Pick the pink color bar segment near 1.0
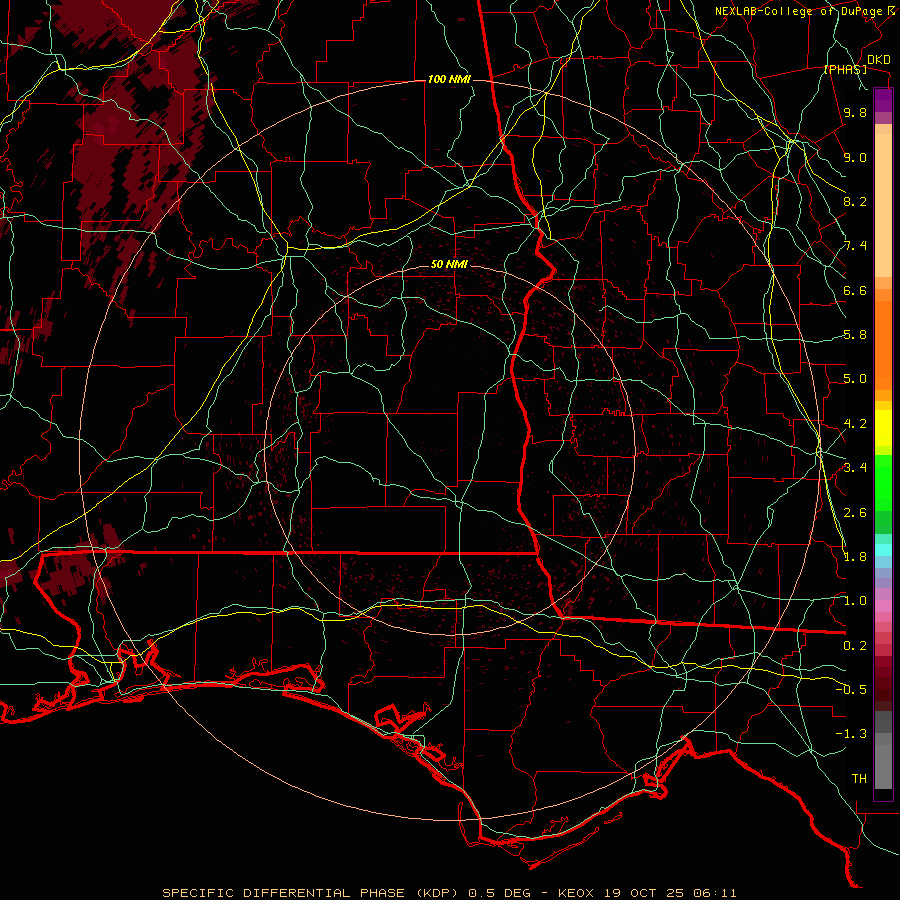The height and width of the screenshot is (900, 900). 883,606
